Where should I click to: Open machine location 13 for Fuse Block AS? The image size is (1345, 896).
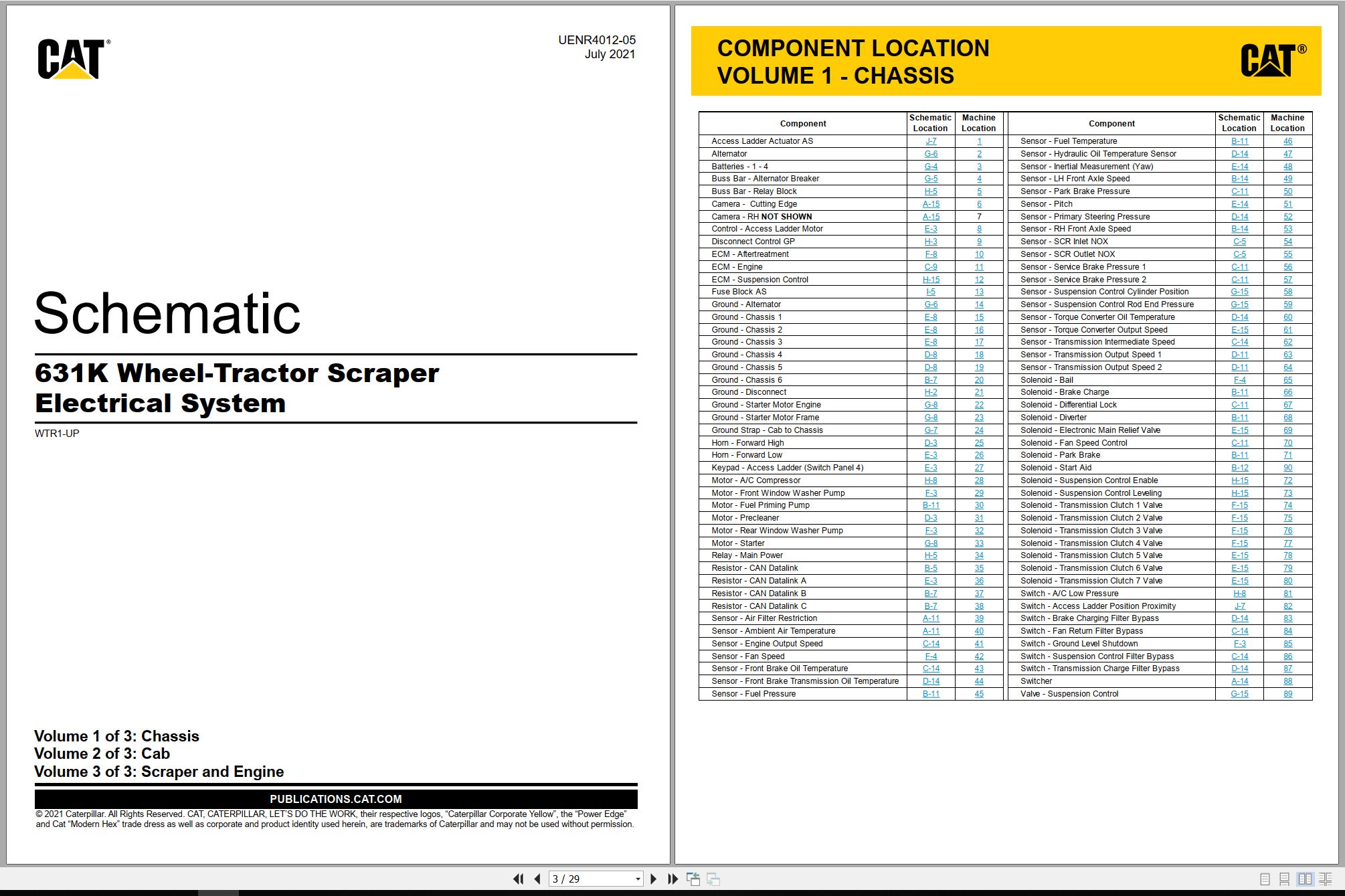979,292
